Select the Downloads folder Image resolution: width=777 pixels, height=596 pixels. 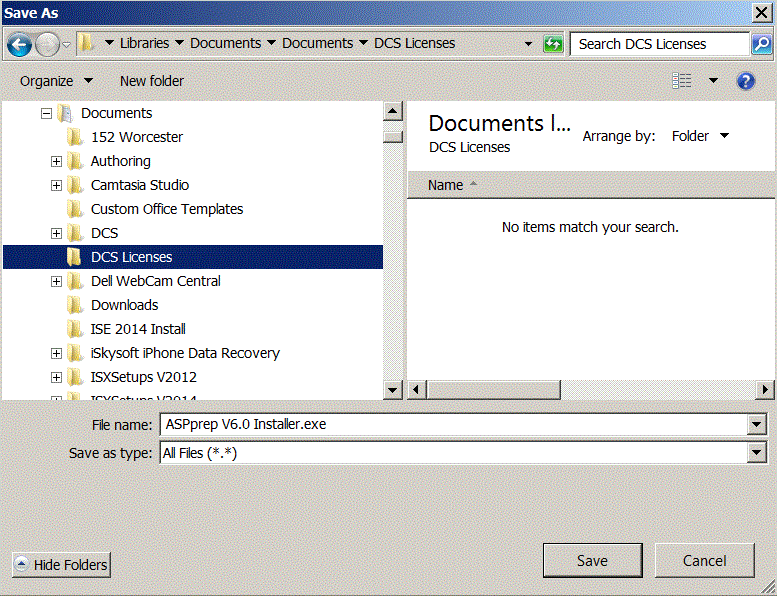[124, 305]
